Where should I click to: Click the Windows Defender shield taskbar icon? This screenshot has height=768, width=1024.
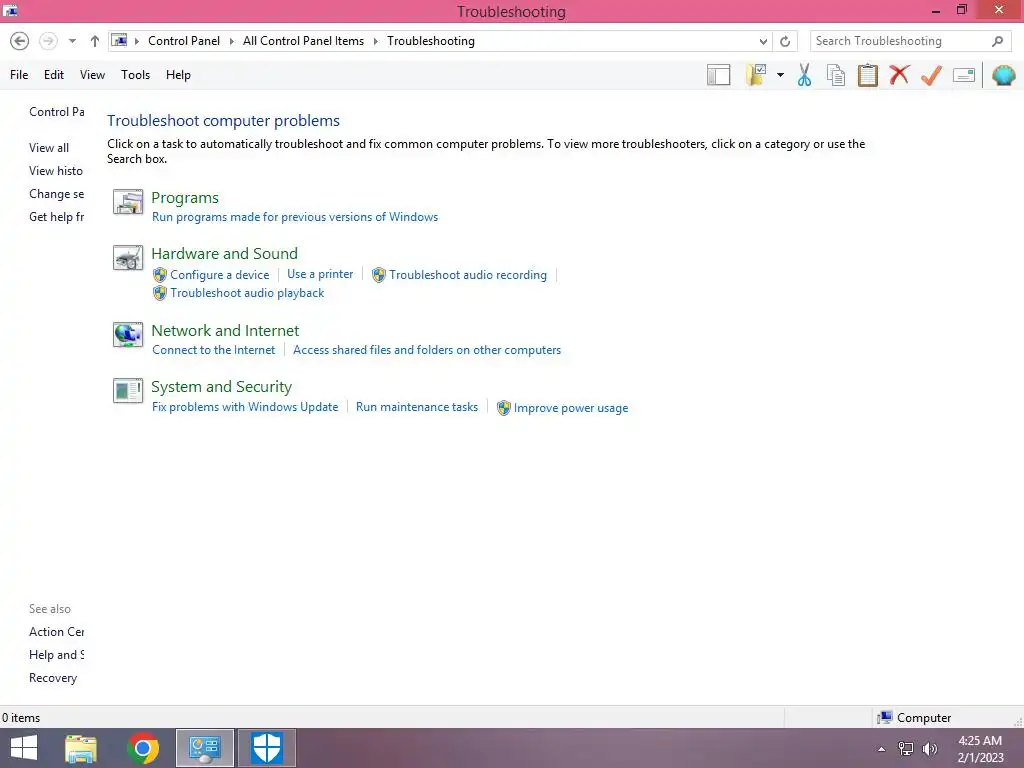tap(266, 748)
